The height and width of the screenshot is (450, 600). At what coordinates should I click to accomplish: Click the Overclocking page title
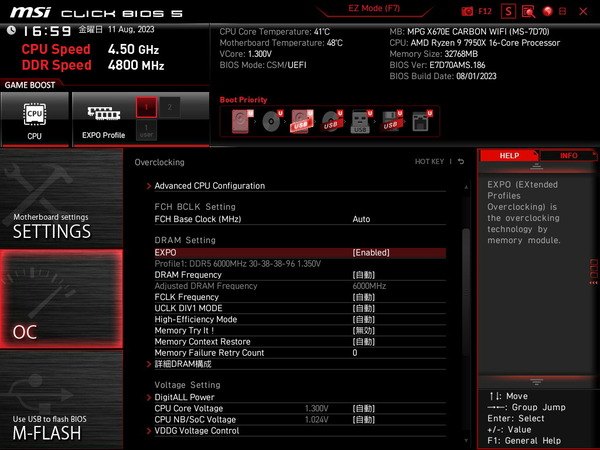159,162
